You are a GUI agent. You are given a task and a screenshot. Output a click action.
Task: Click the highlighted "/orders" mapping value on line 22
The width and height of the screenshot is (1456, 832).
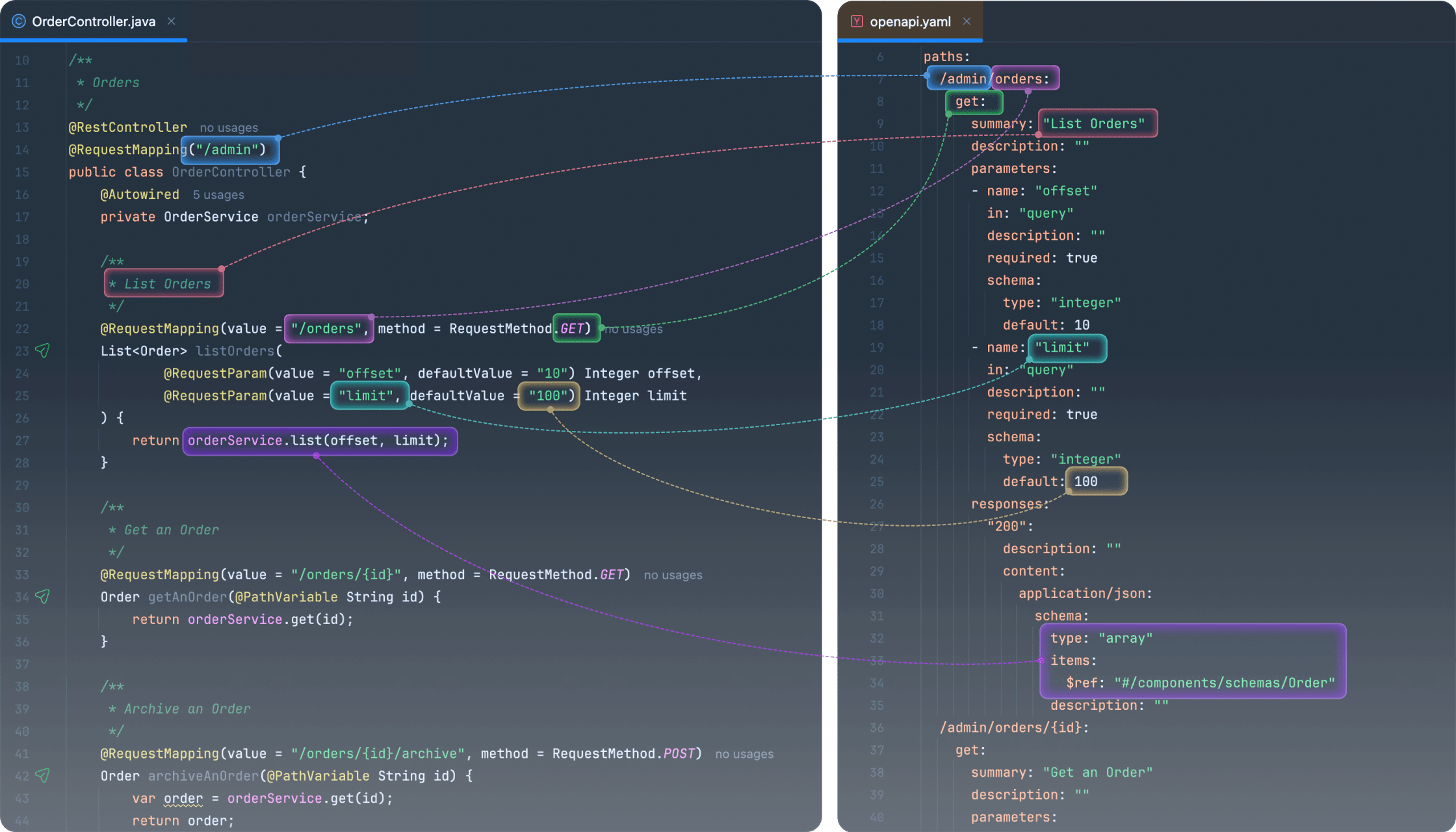point(330,328)
